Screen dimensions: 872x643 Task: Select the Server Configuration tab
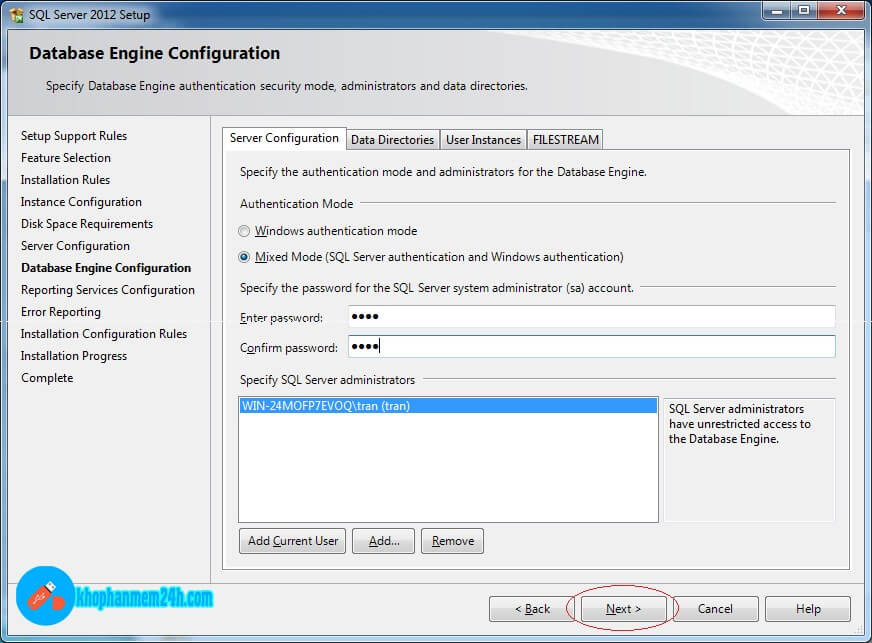284,139
